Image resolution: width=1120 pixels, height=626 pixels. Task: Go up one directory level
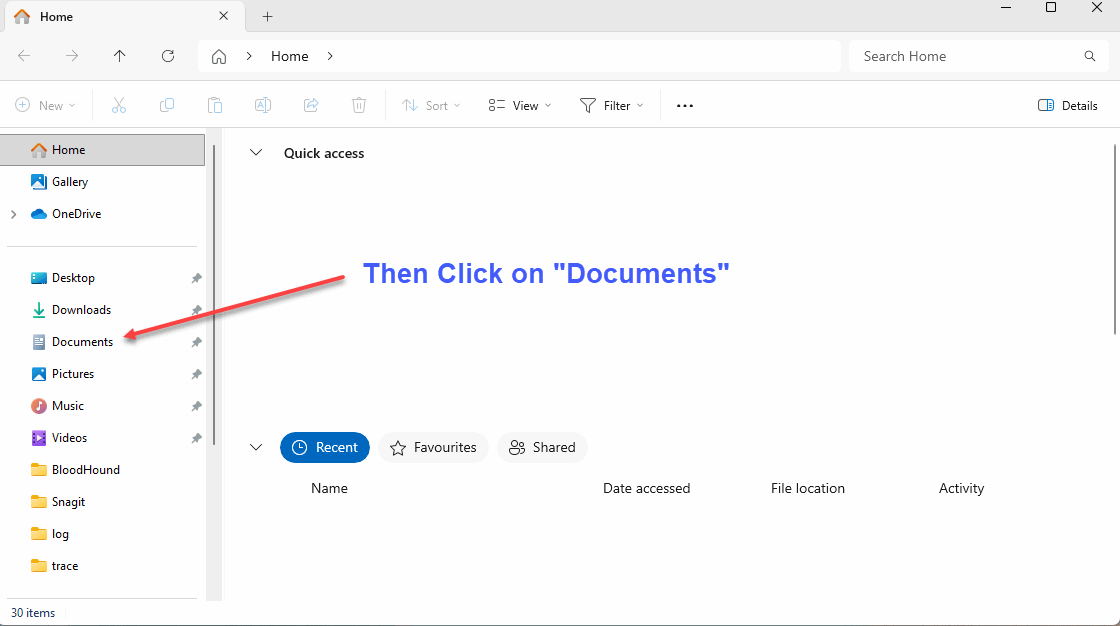pos(120,56)
